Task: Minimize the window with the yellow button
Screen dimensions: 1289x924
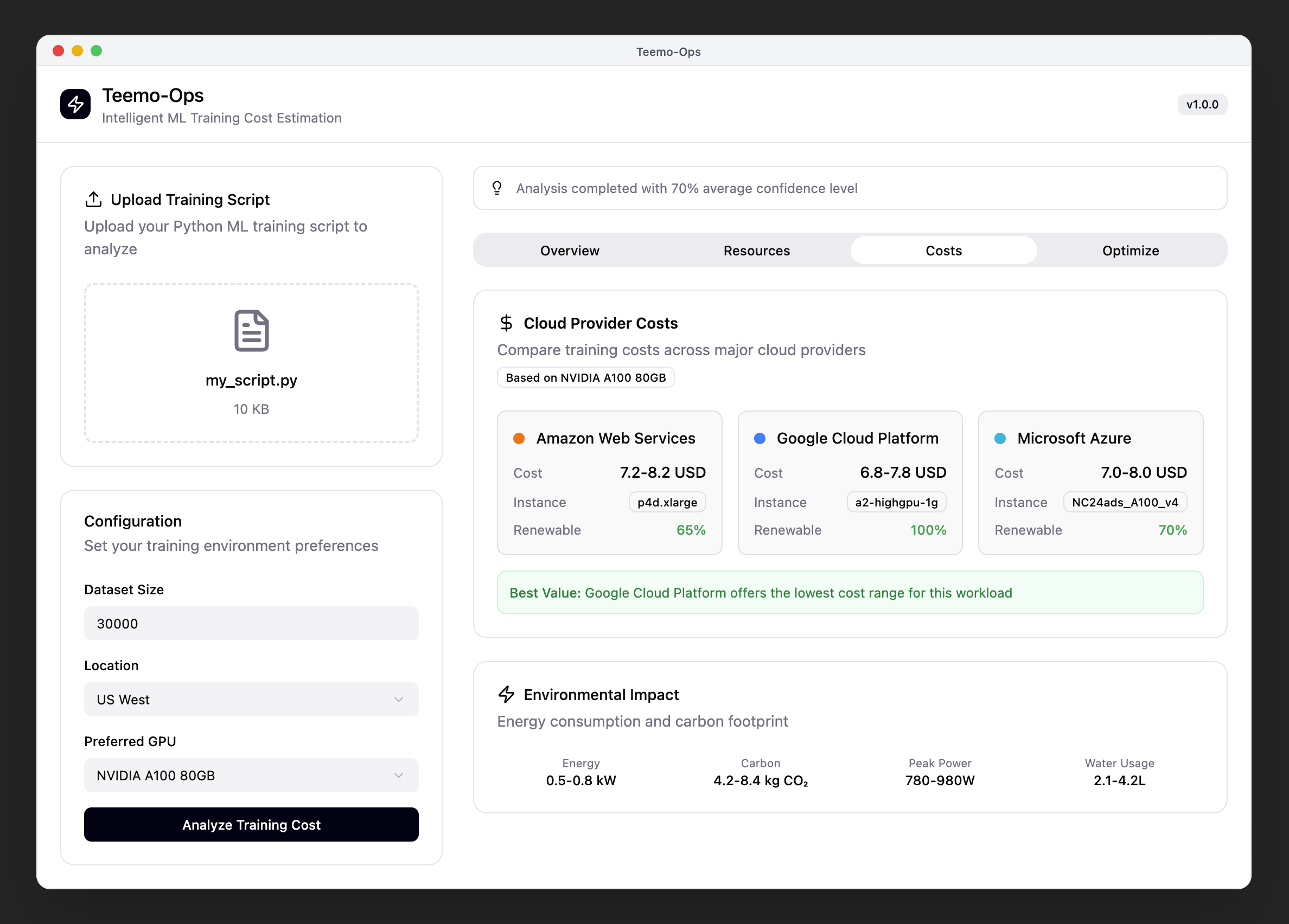Action: pyautogui.click(x=77, y=50)
